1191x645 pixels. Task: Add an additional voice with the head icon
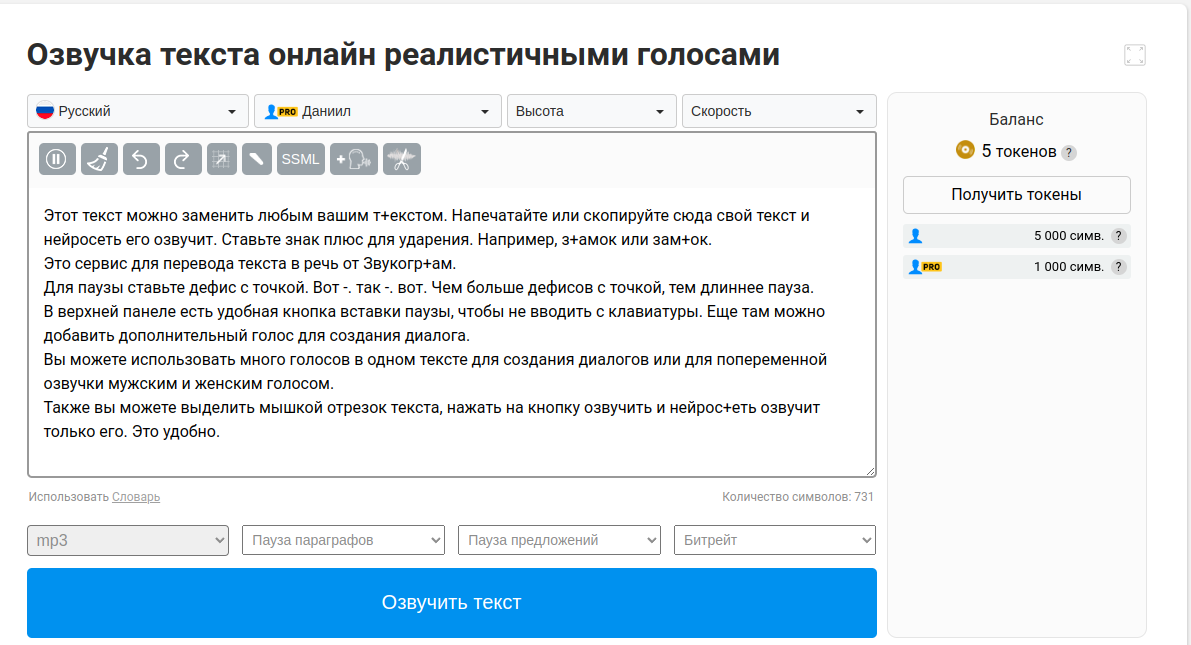[x=354, y=159]
